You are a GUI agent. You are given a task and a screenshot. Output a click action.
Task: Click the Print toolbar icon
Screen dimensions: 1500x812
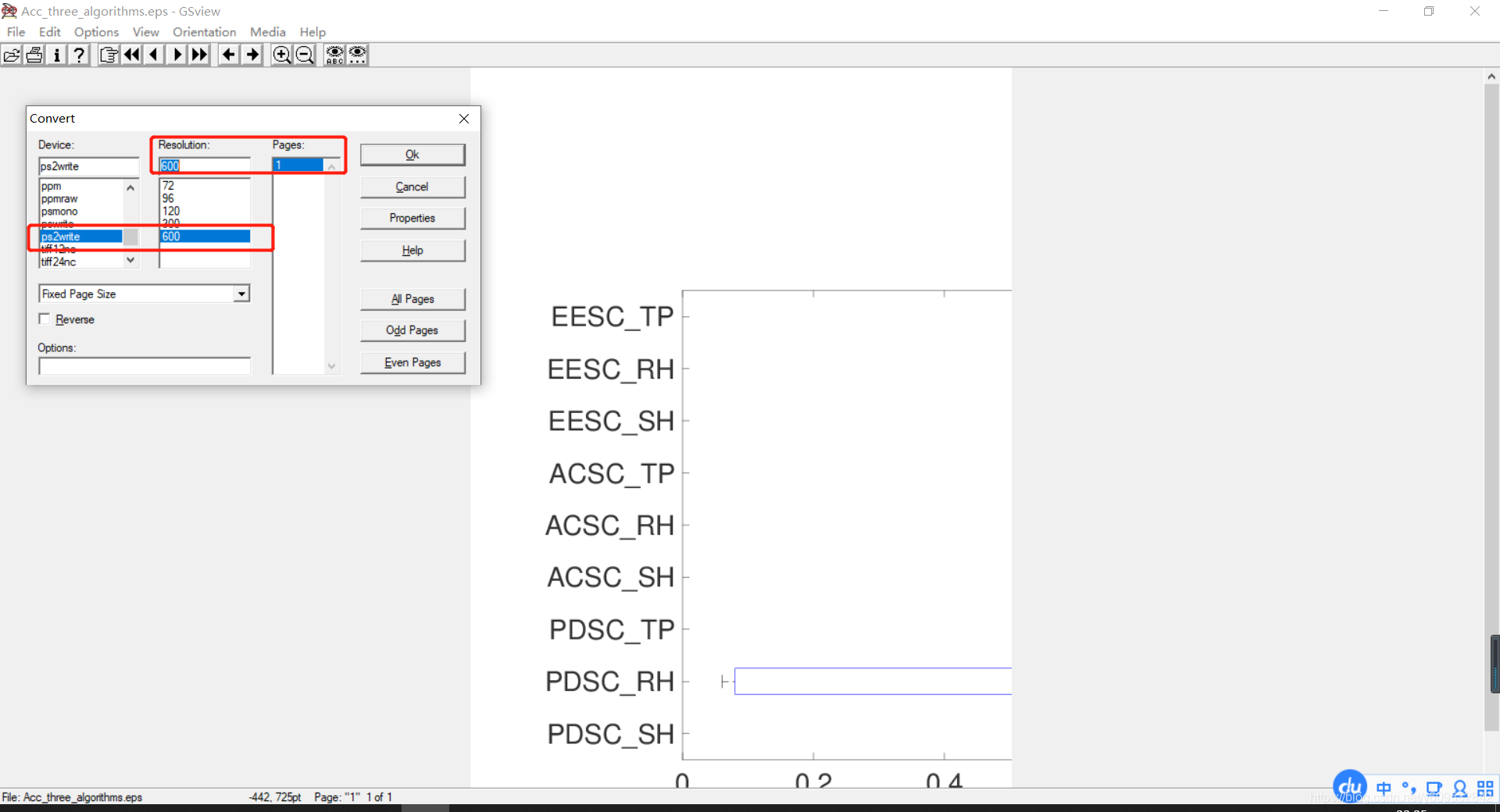[34, 55]
